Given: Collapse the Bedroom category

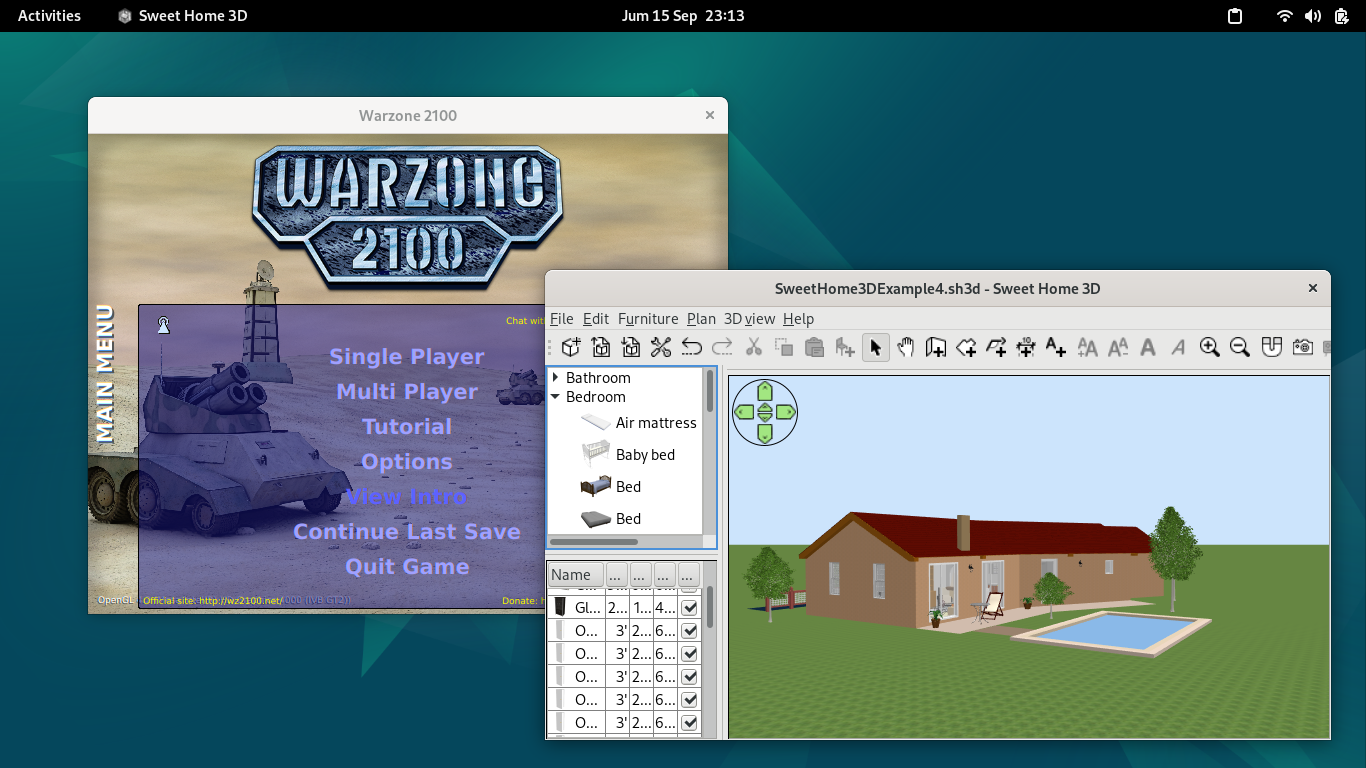Looking at the screenshot, I should pyautogui.click(x=556, y=397).
